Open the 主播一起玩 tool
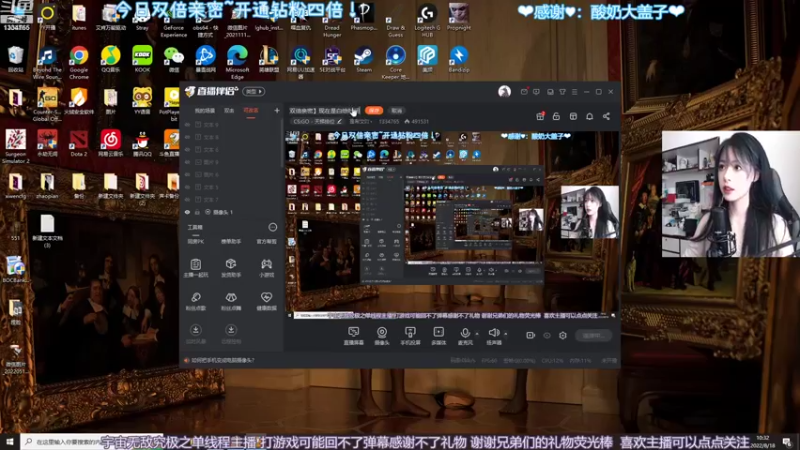800x450 pixels. (195, 268)
